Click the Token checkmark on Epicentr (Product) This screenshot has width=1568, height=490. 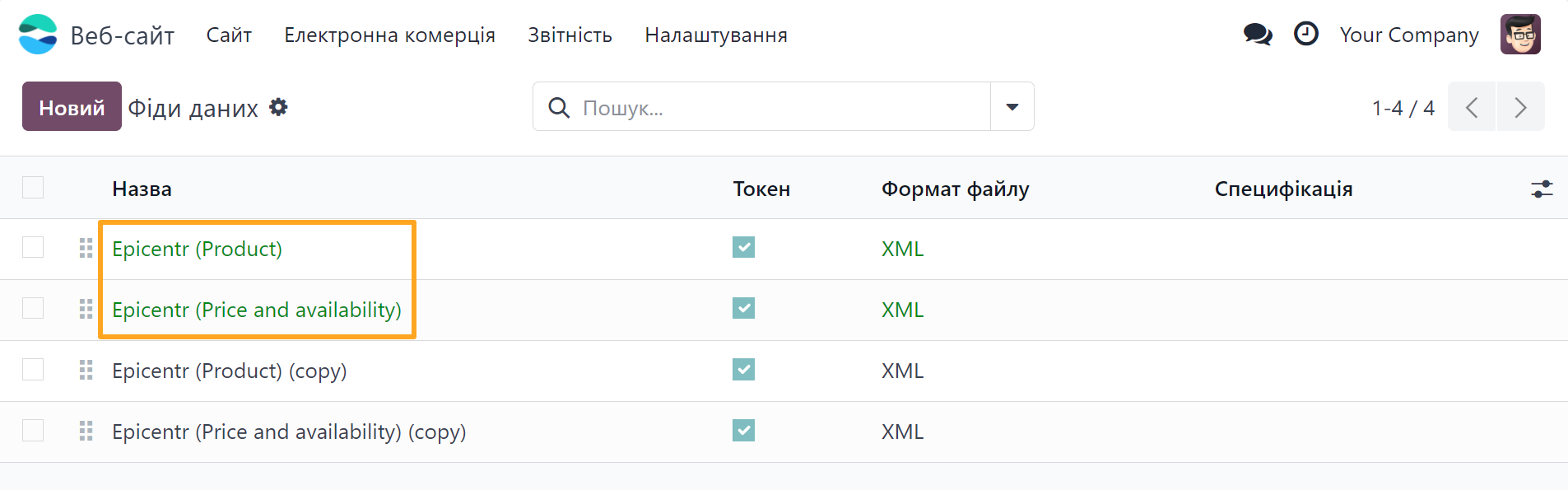[743, 247]
